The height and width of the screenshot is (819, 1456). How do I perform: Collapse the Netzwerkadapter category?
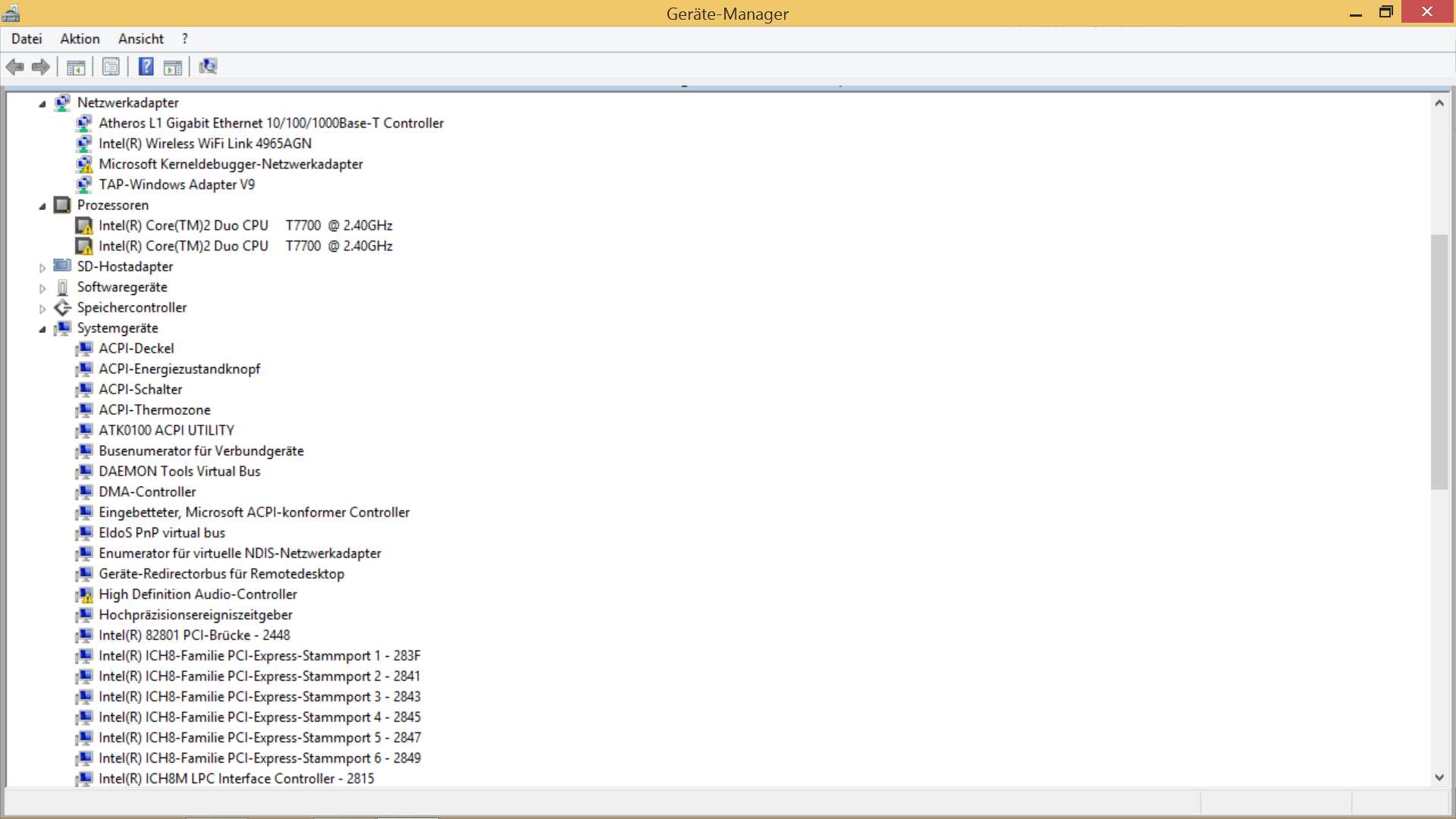42,104
